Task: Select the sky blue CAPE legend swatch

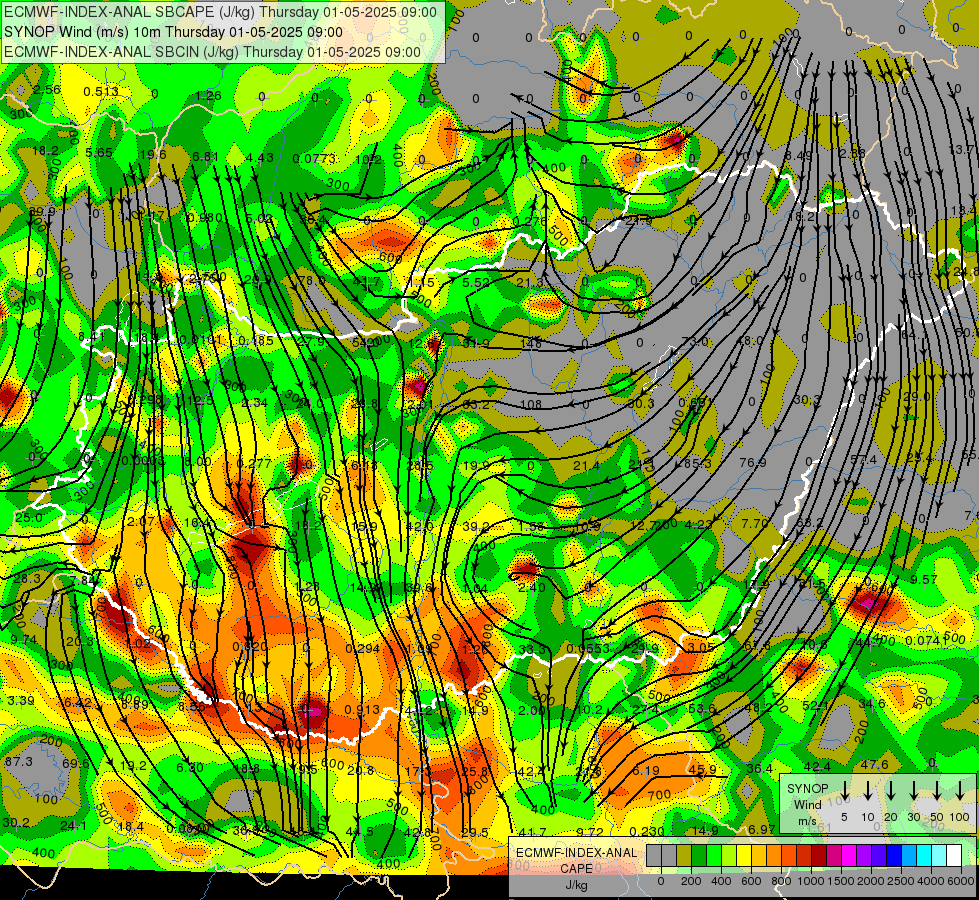Action: point(909,856)
